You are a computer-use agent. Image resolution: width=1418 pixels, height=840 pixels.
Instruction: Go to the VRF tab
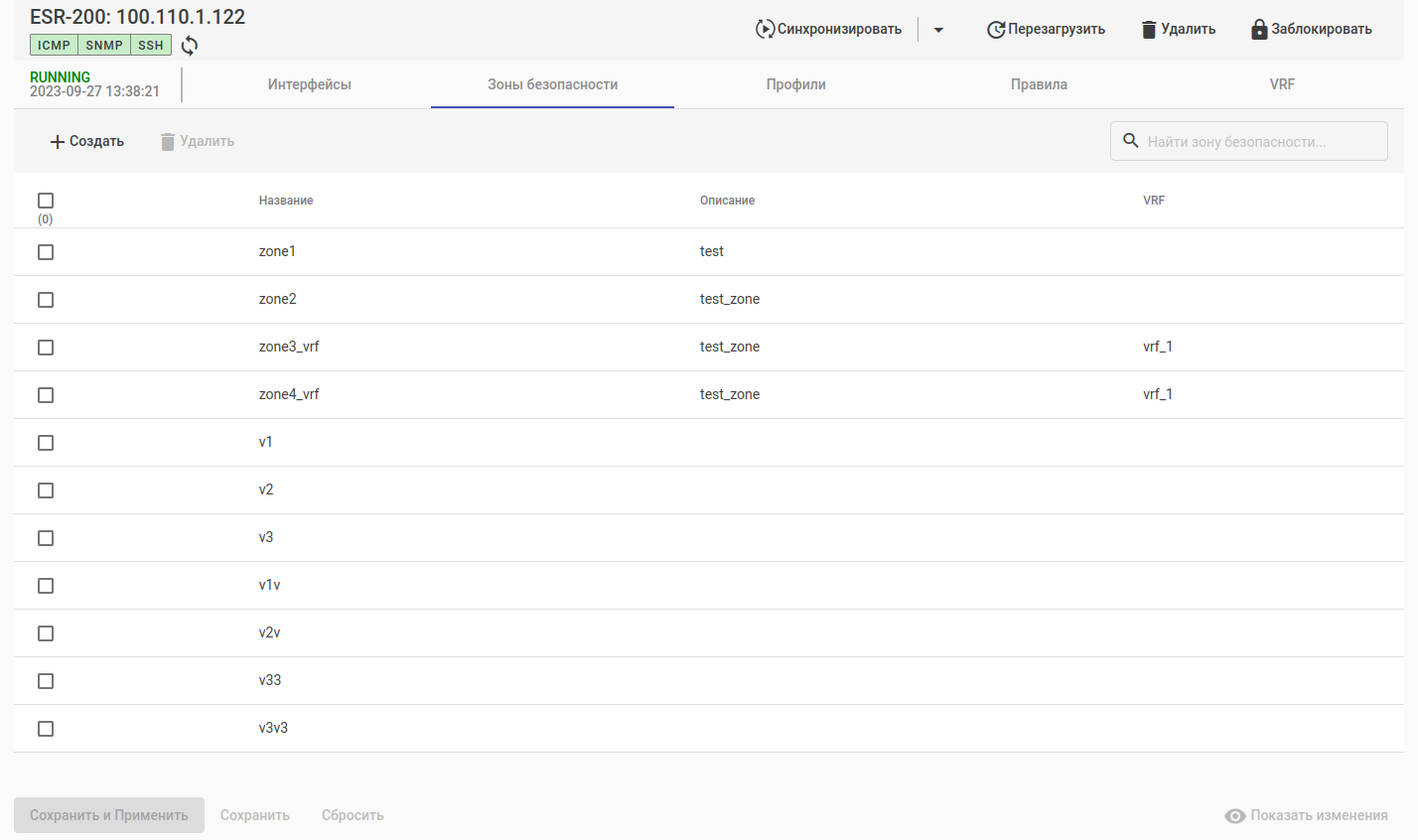(x=1282, y=84)
